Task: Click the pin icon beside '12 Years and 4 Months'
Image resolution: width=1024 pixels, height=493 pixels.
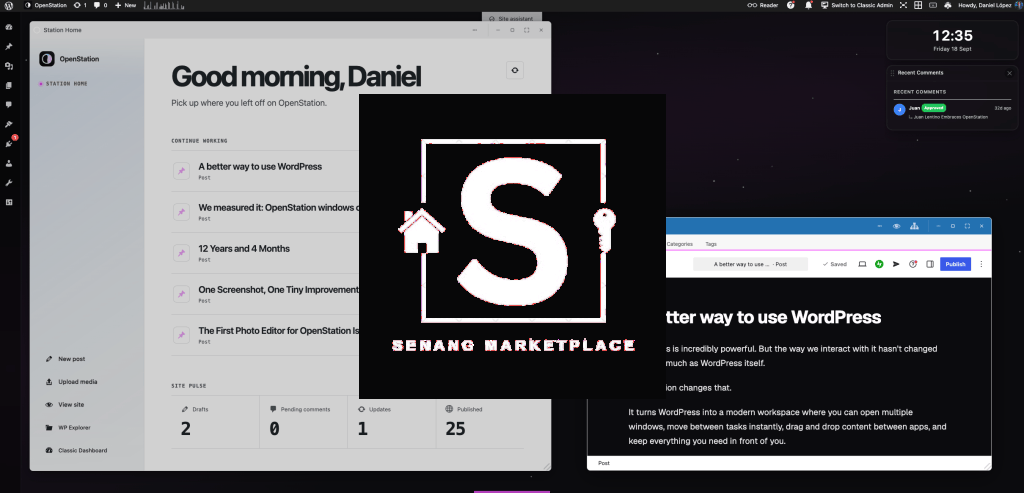Action: coord(182,253)
